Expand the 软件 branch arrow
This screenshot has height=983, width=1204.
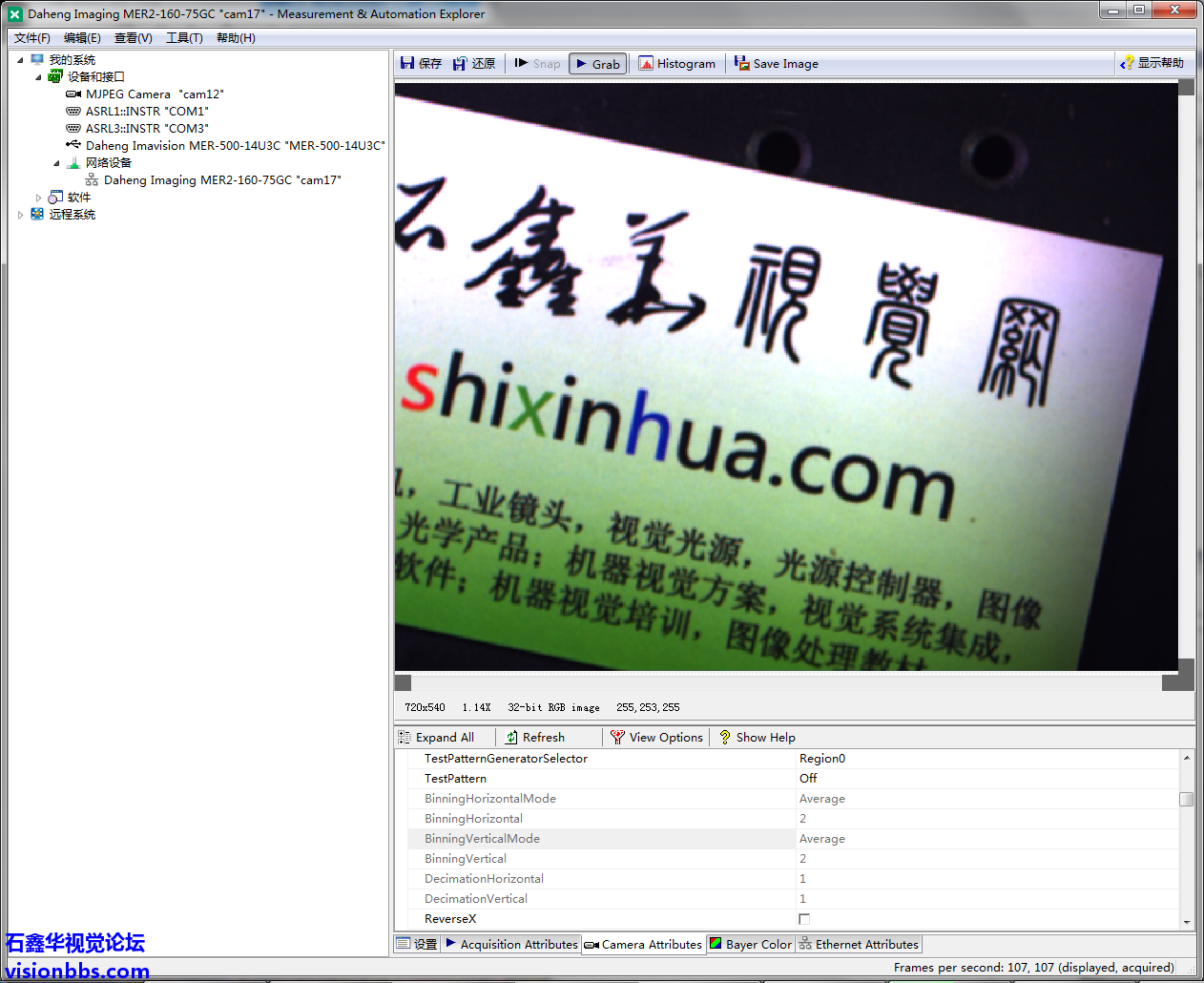[x=38, y=198]
